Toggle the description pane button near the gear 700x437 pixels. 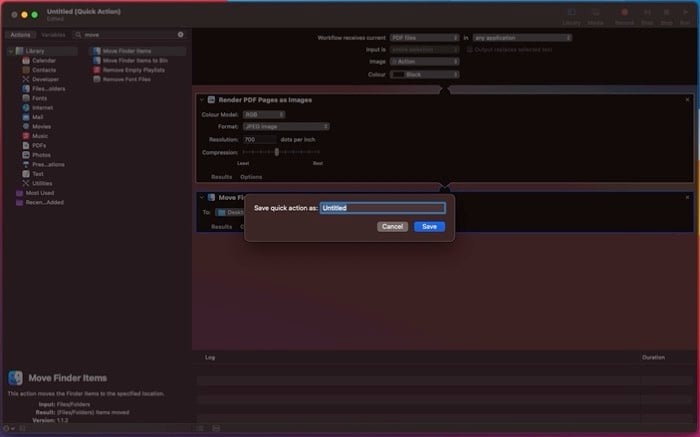click(22, 429)
